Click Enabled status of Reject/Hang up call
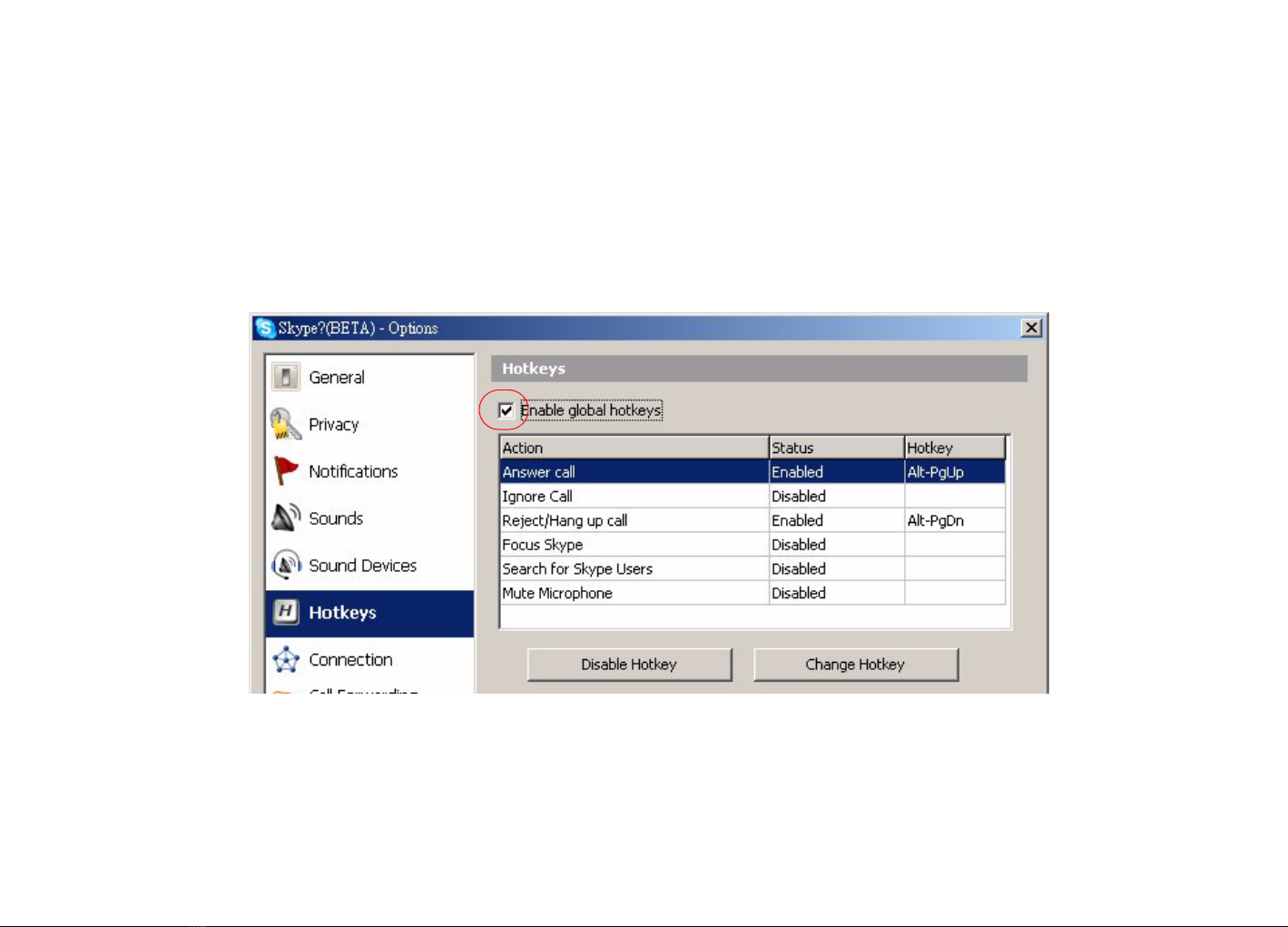 [x=837, y=520]
